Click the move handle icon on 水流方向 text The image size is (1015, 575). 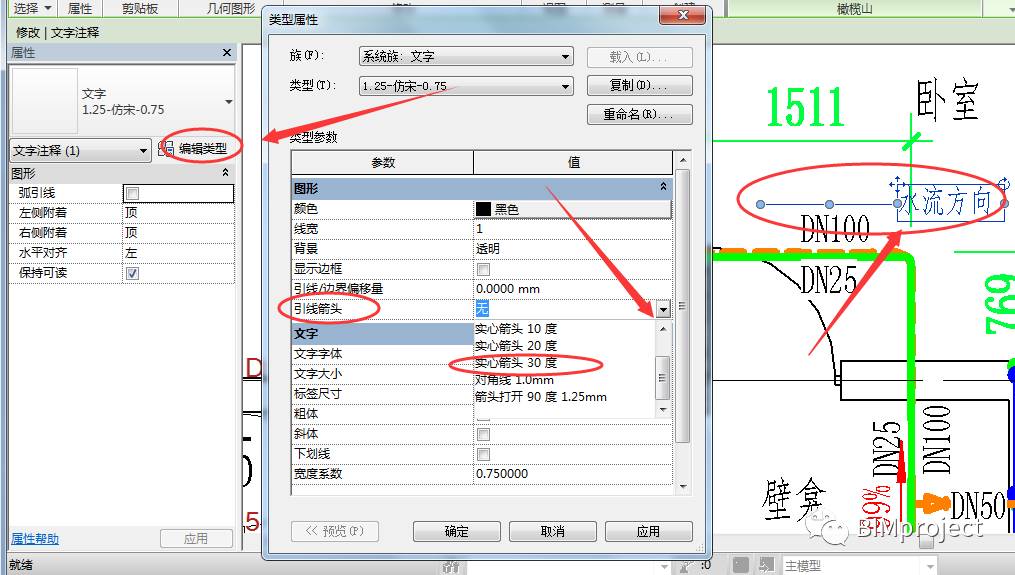tap(897, 186)
